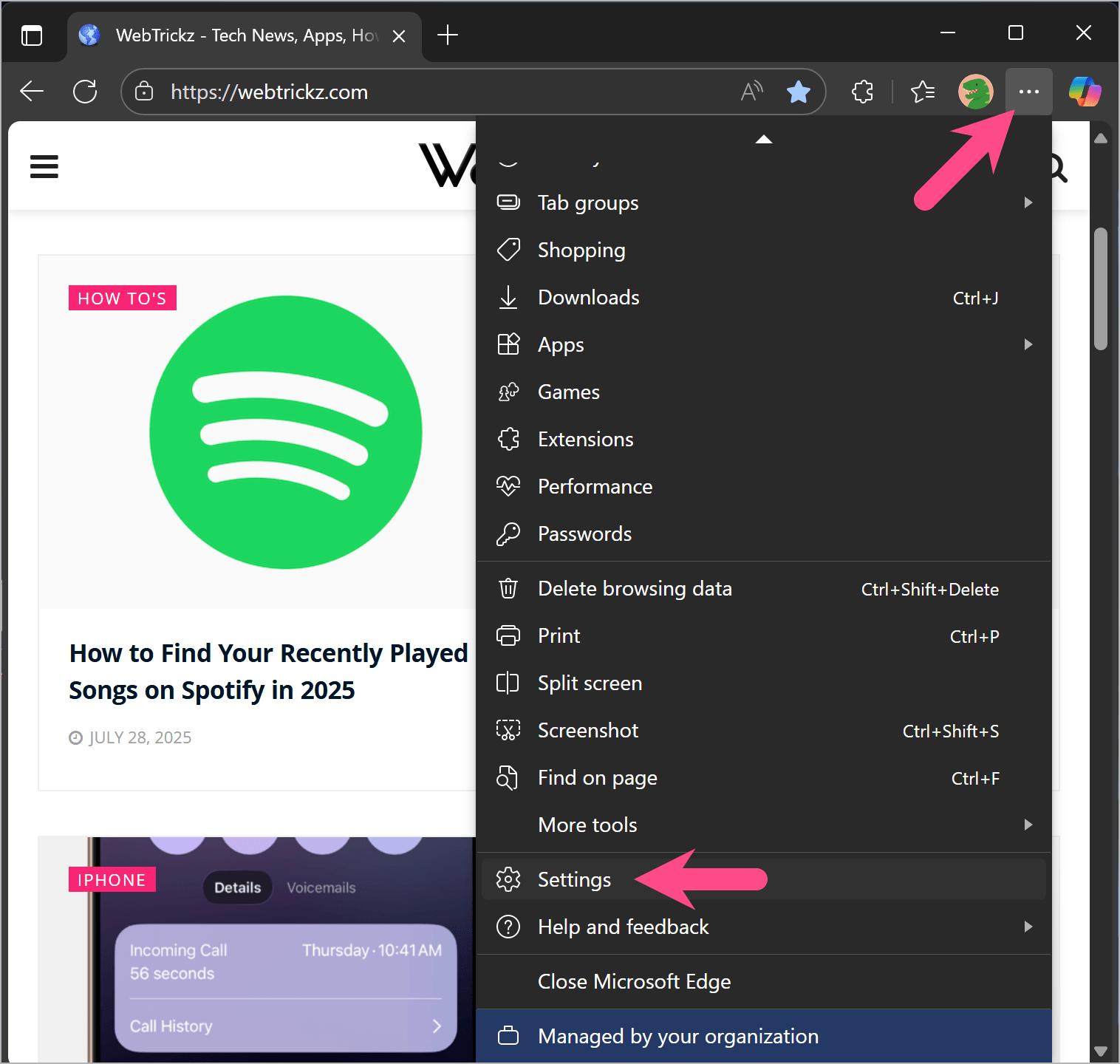
Task: Collapse the menu with the up arrow
Action: 763,139
